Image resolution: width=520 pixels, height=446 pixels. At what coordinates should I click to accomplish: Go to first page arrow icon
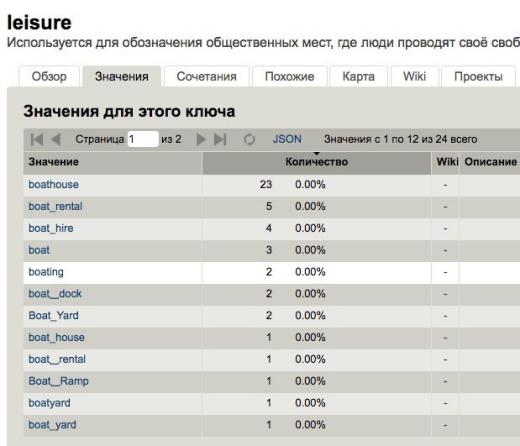pyautogui.click(x=37, y=139)
